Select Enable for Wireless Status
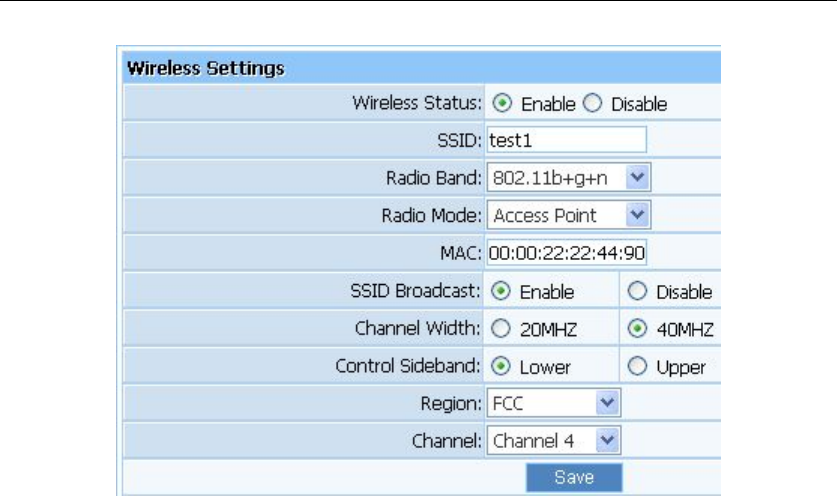The width and height of the screenshot is (837, 496). (502, 103)
